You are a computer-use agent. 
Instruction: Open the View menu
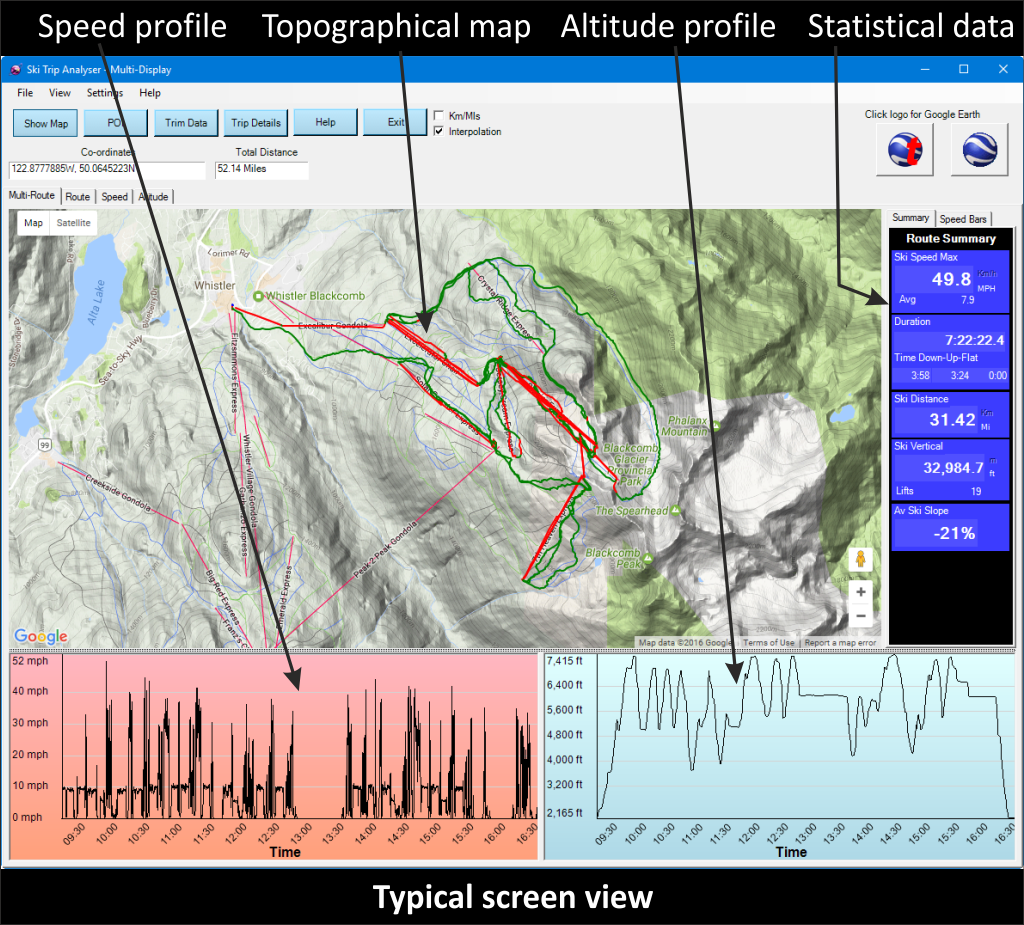[x=60, y=93]
